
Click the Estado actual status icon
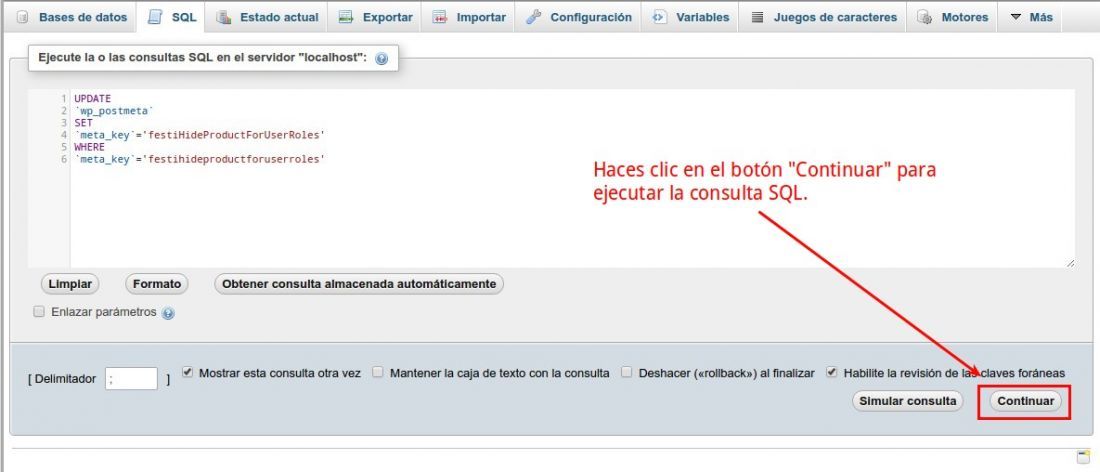224,18
